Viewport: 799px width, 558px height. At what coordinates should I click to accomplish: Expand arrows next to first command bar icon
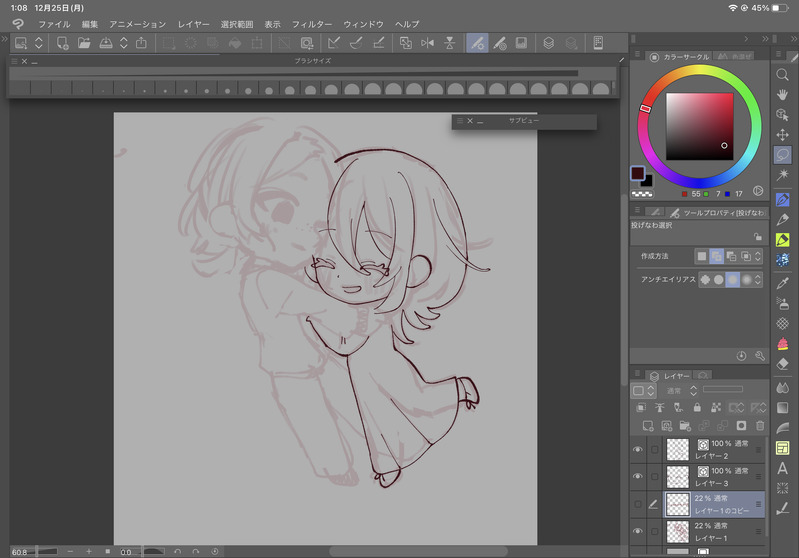tap(39, 43)
